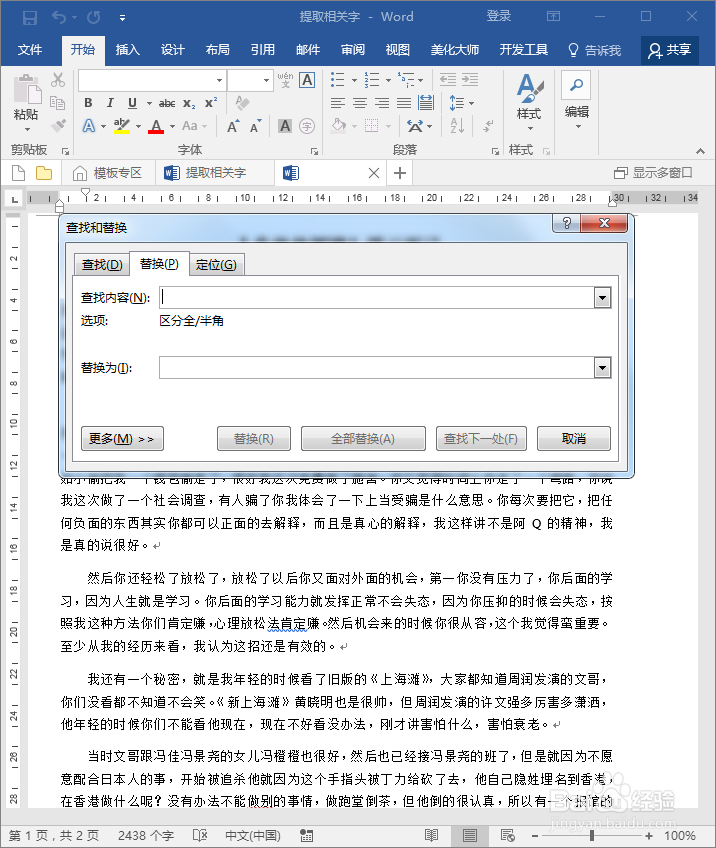
Task: Click Decrease Indent icon
Action: (447, 80)
